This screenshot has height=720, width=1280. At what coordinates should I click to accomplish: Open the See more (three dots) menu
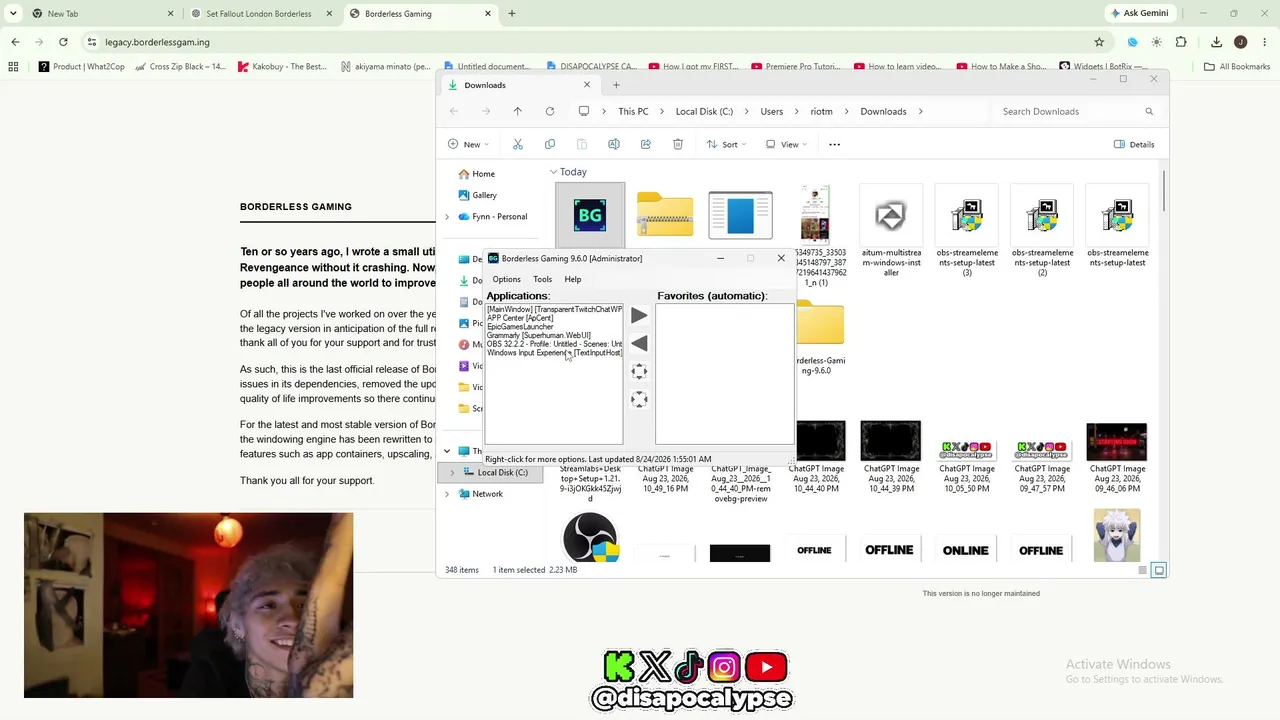tap(834, 144)
